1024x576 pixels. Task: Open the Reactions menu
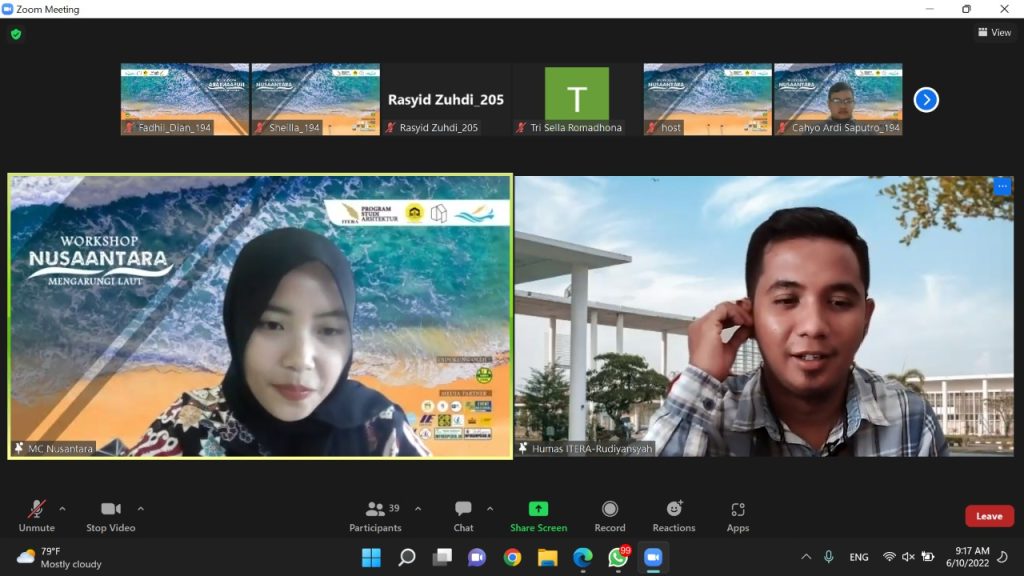(x=674, y=516)
